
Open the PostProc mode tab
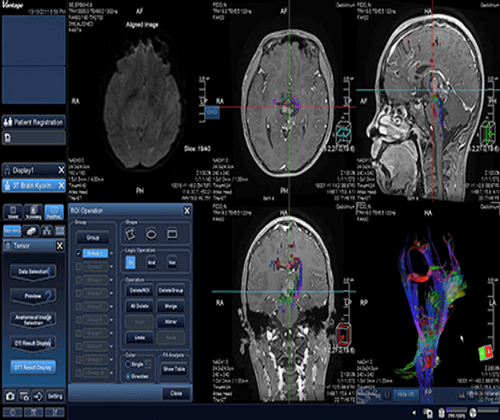(x=54, y=212)
